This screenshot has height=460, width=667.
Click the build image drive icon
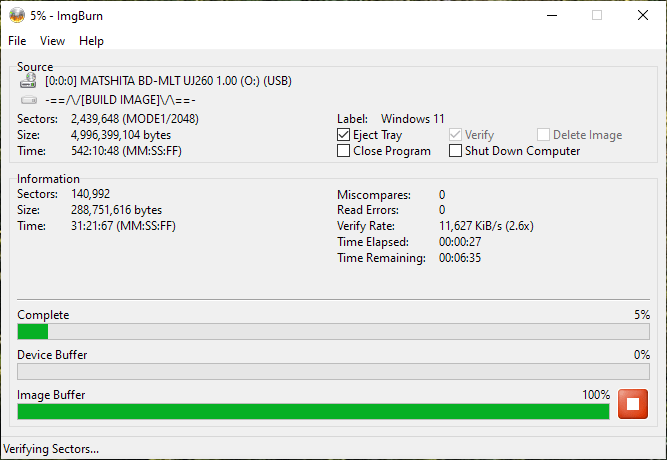point(28,100)
